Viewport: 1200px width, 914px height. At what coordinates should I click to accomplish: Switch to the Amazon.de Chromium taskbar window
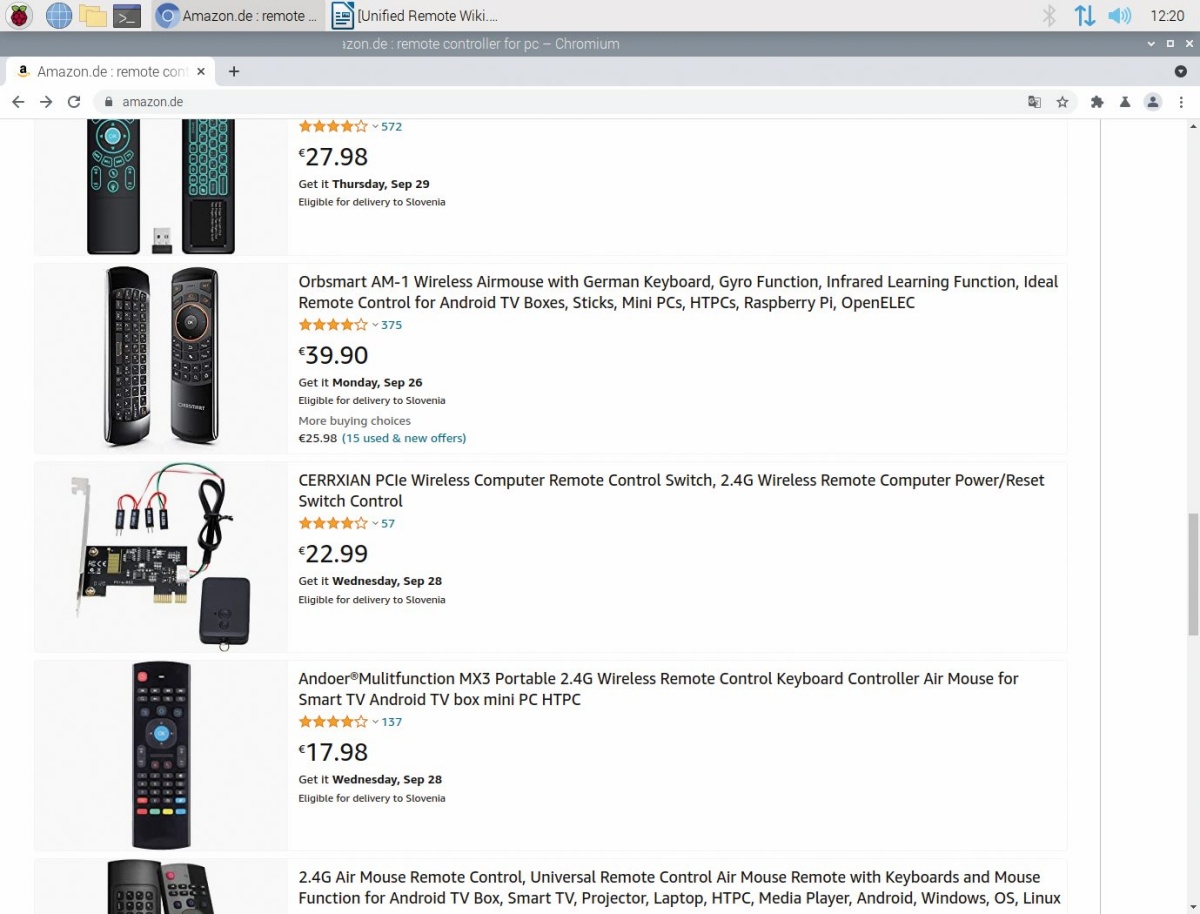point(239,15)
